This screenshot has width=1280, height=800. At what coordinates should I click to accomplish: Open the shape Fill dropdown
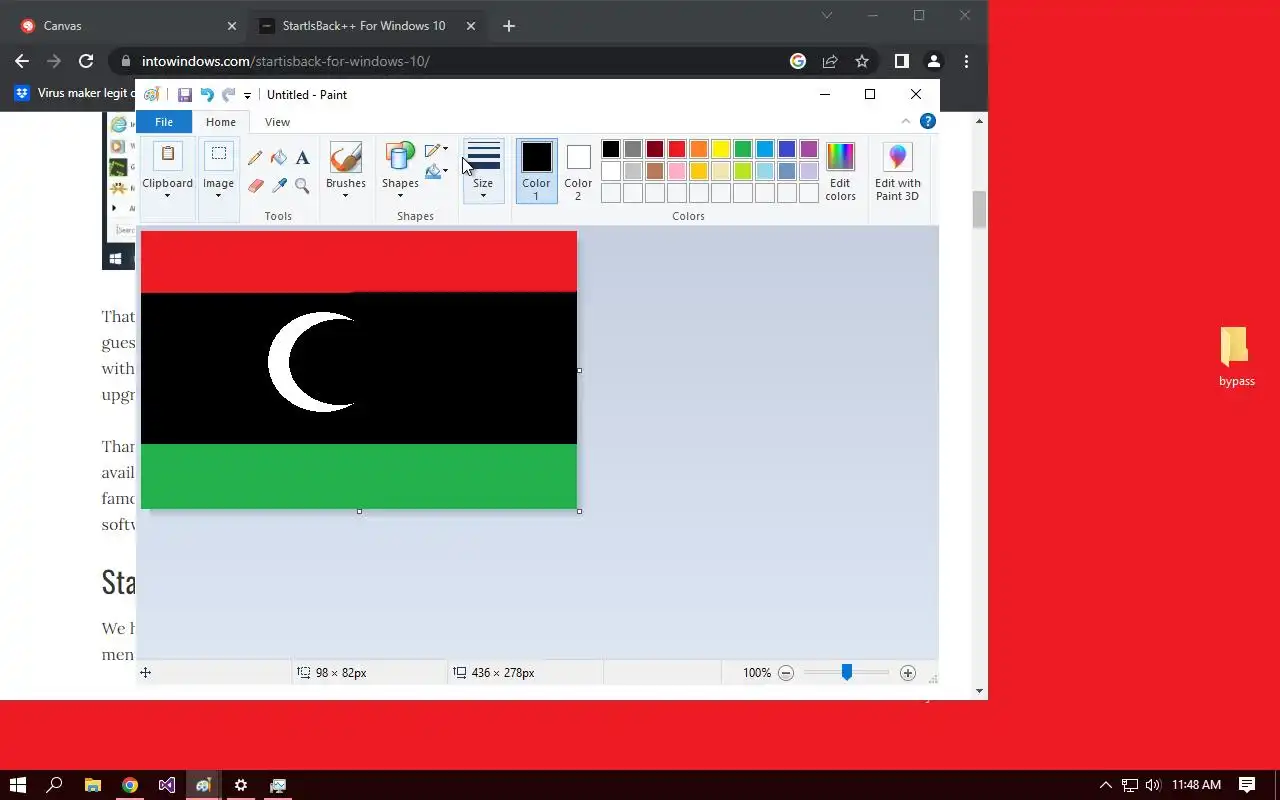click(436, 172)
